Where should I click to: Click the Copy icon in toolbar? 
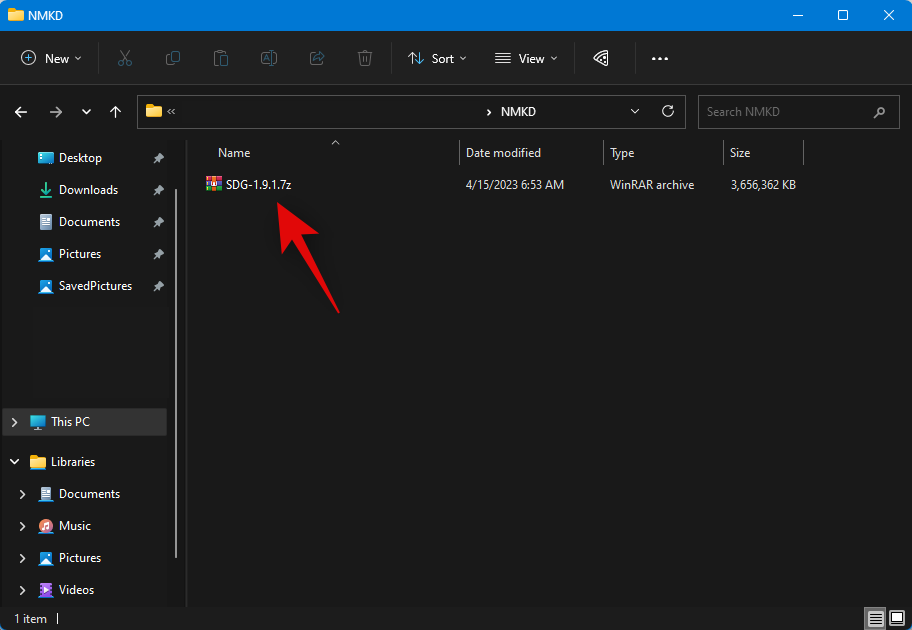pyautogui.click(x=173, y=59)
